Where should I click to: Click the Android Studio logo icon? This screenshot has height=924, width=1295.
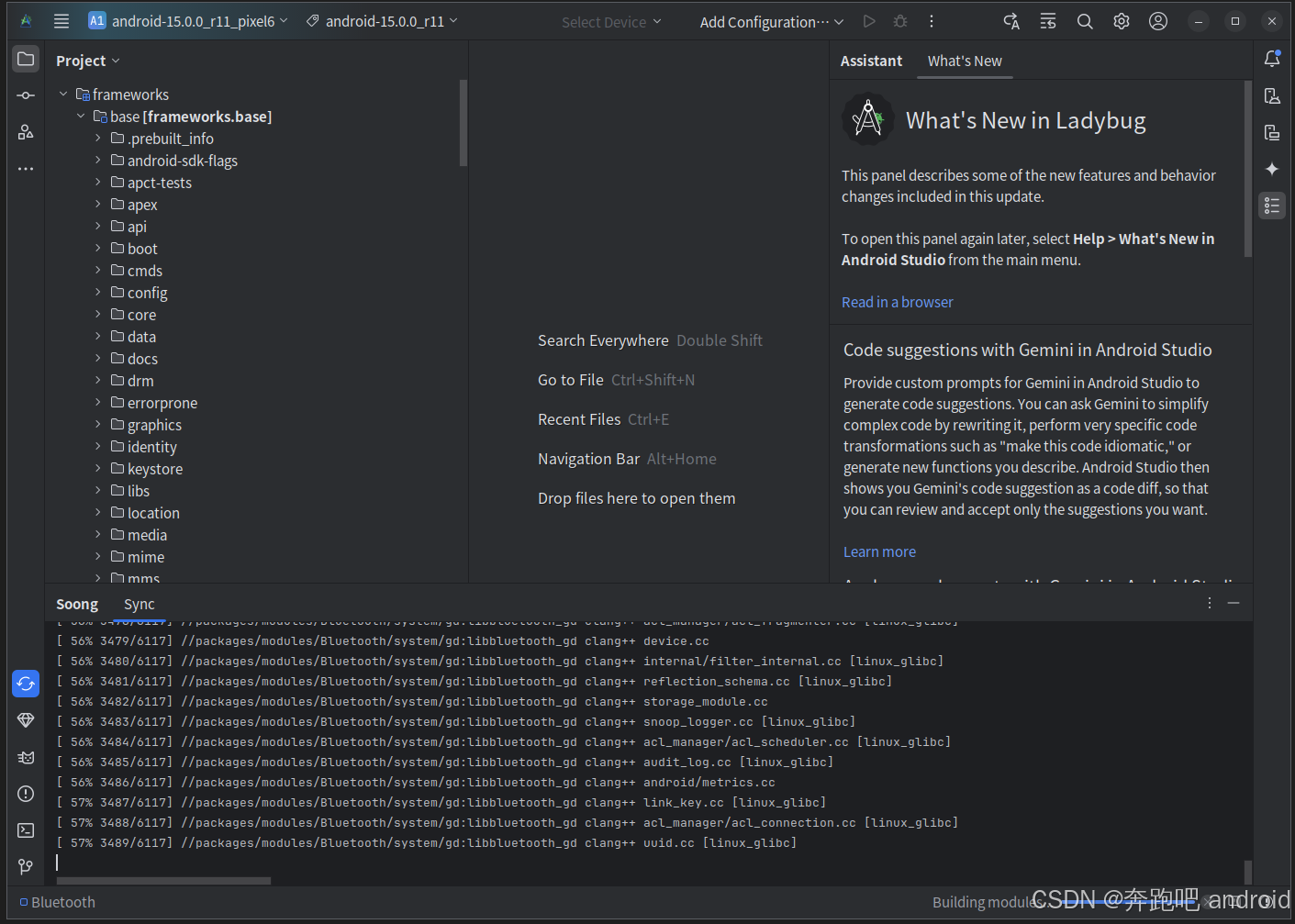[x=26, y=21]
